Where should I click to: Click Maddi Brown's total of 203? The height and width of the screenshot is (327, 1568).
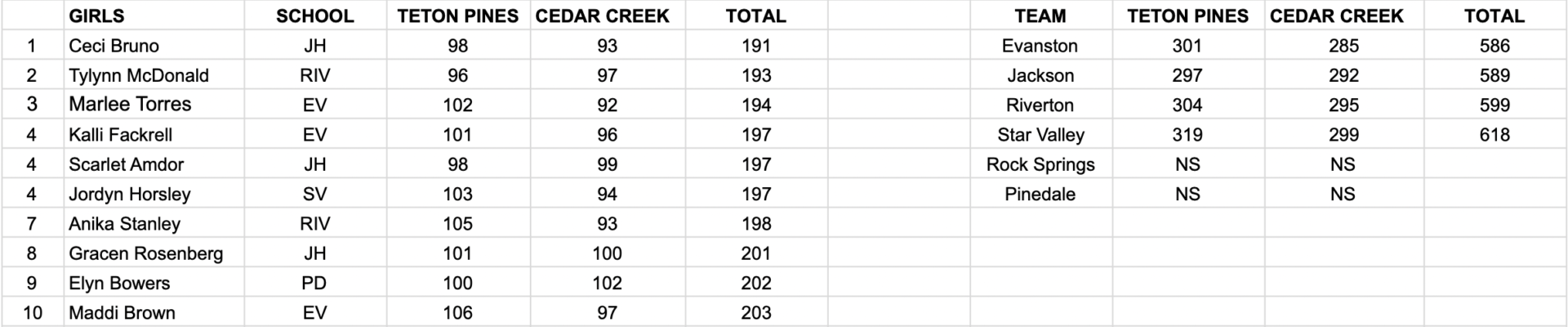pos(755,312)
